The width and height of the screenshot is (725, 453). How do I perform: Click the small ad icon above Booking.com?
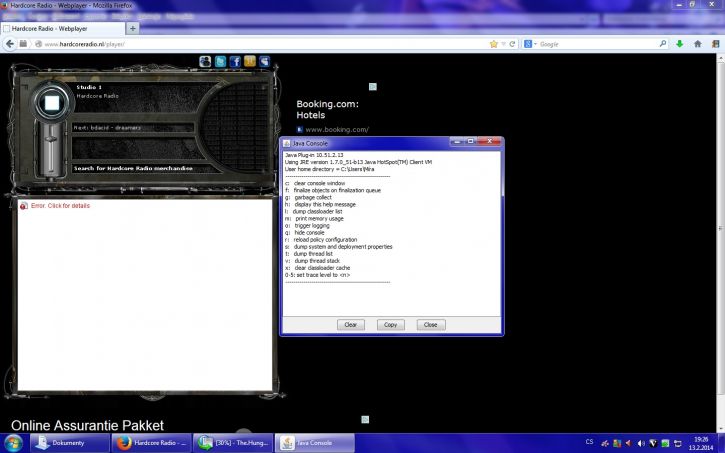(x=373, y=86)
